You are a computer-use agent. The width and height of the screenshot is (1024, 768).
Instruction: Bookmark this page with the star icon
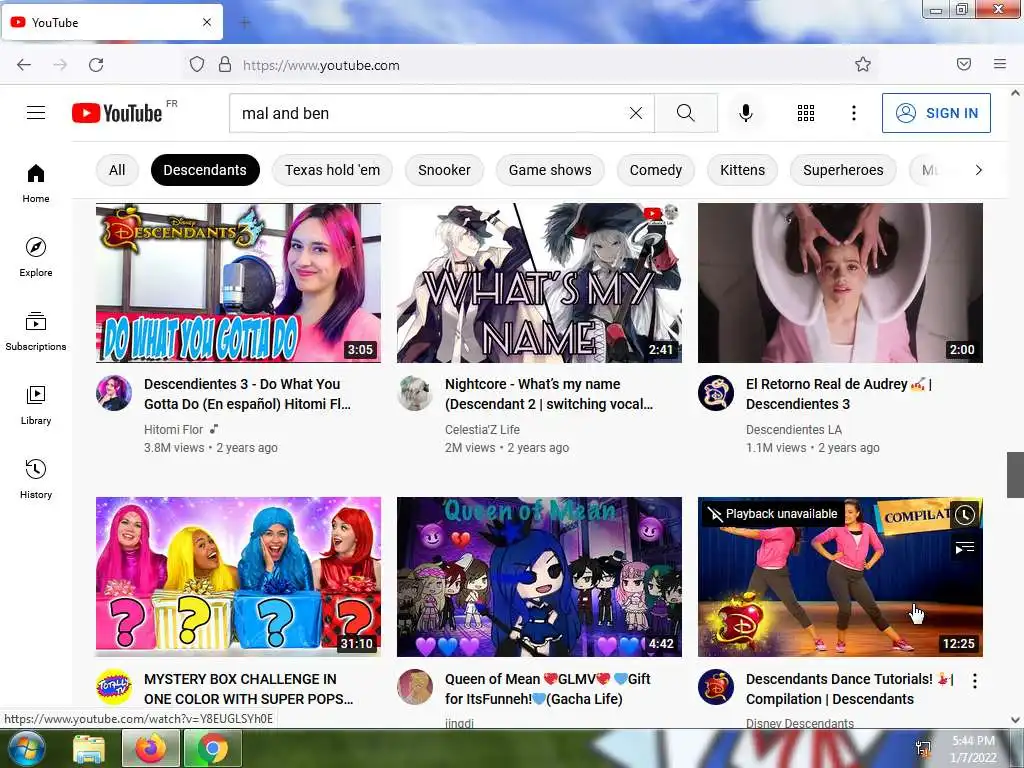pyautogui.click(x=863, y=64)
